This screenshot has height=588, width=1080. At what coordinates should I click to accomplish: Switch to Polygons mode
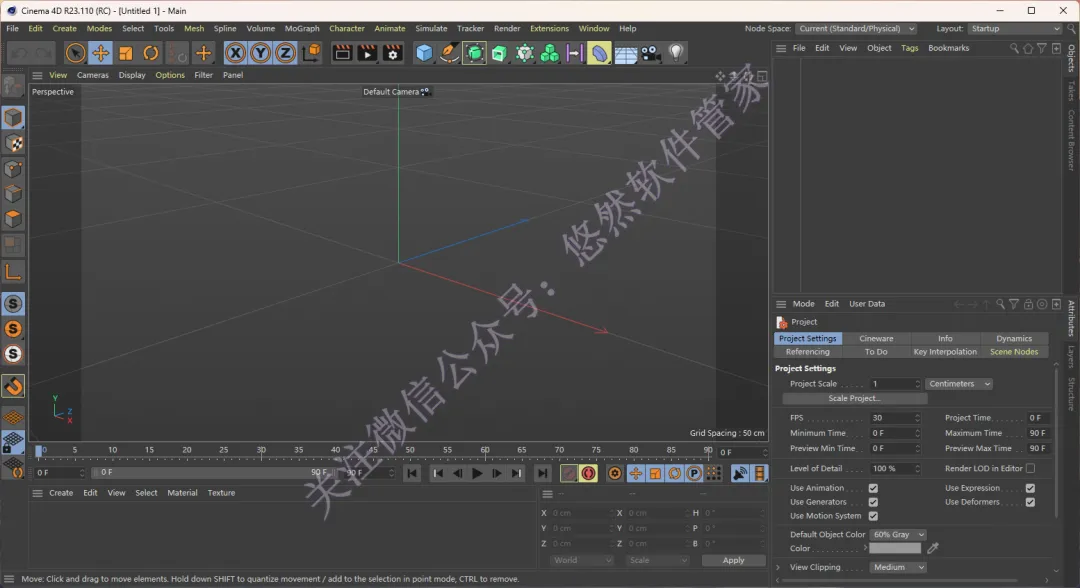coord(13,219)
